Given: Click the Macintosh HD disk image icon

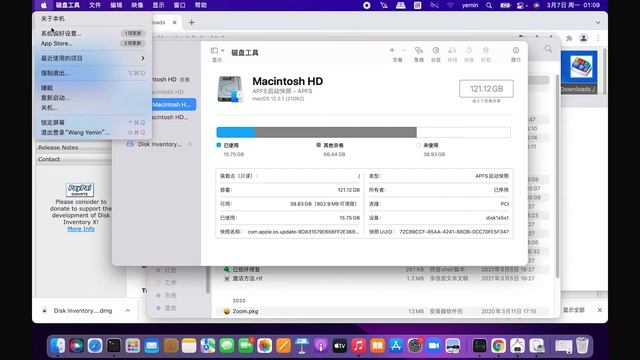Looking at the screenshot, I should tap(230, 89).
